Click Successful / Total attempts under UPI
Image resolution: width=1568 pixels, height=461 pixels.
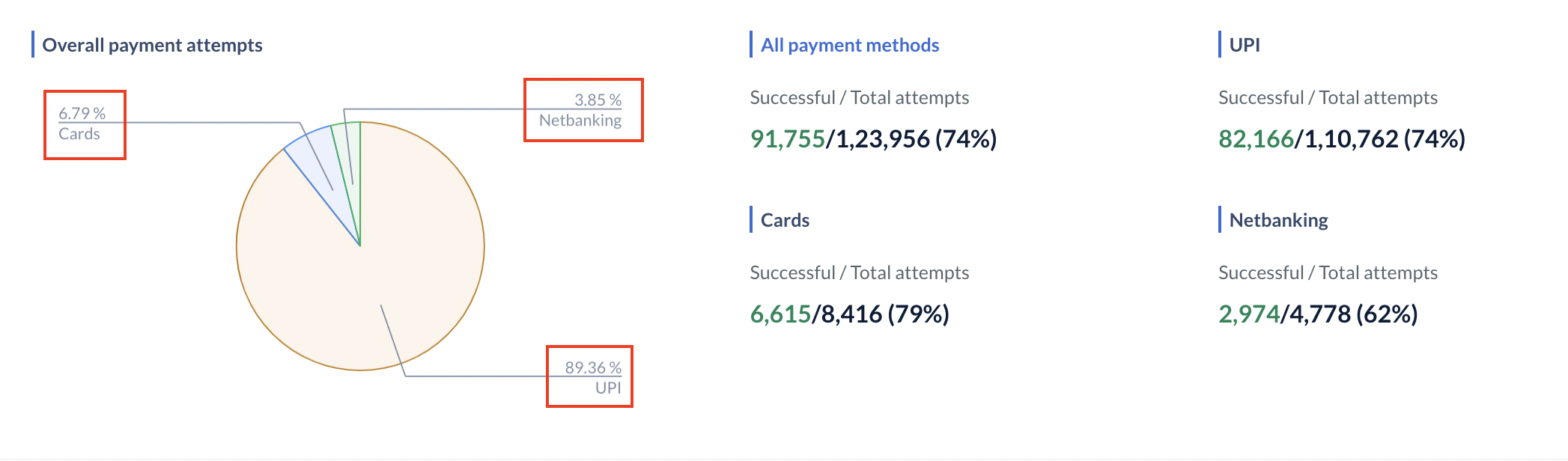tap(1327, 98)
